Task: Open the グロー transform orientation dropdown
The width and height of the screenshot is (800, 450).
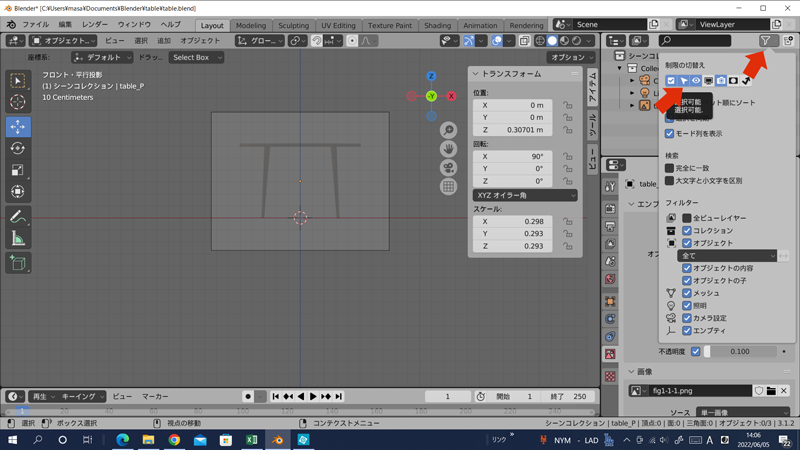Action: tap(259, 41)
